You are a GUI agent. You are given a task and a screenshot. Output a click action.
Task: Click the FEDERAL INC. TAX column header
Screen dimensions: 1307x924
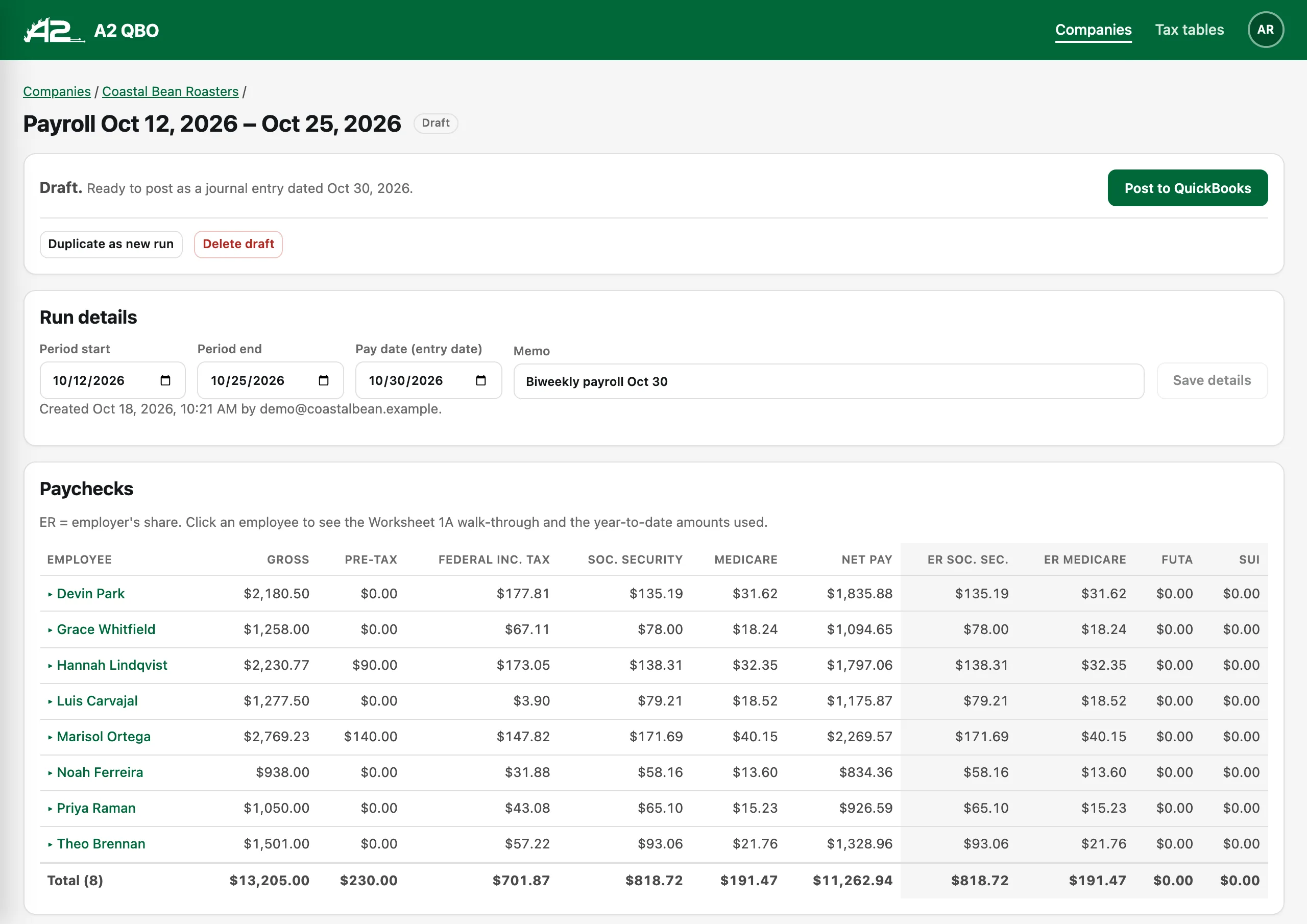click(494, 560)
